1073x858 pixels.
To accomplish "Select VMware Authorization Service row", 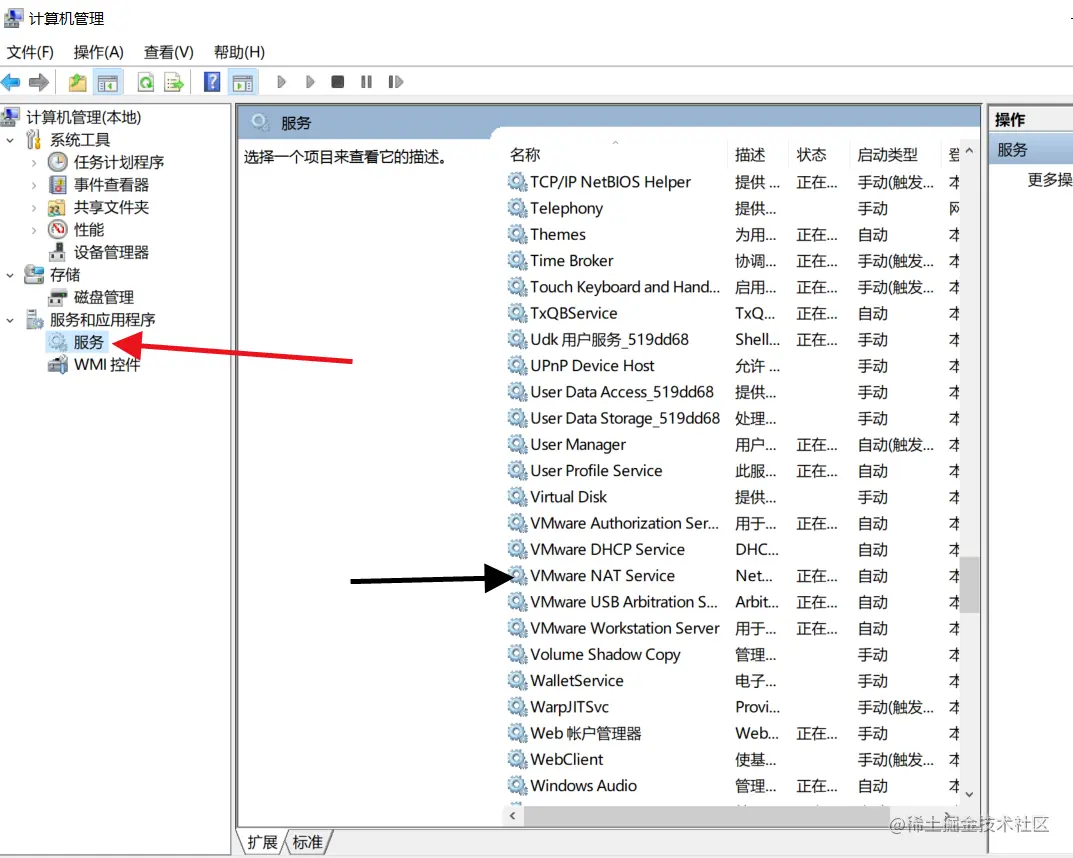I will [732, 523].
